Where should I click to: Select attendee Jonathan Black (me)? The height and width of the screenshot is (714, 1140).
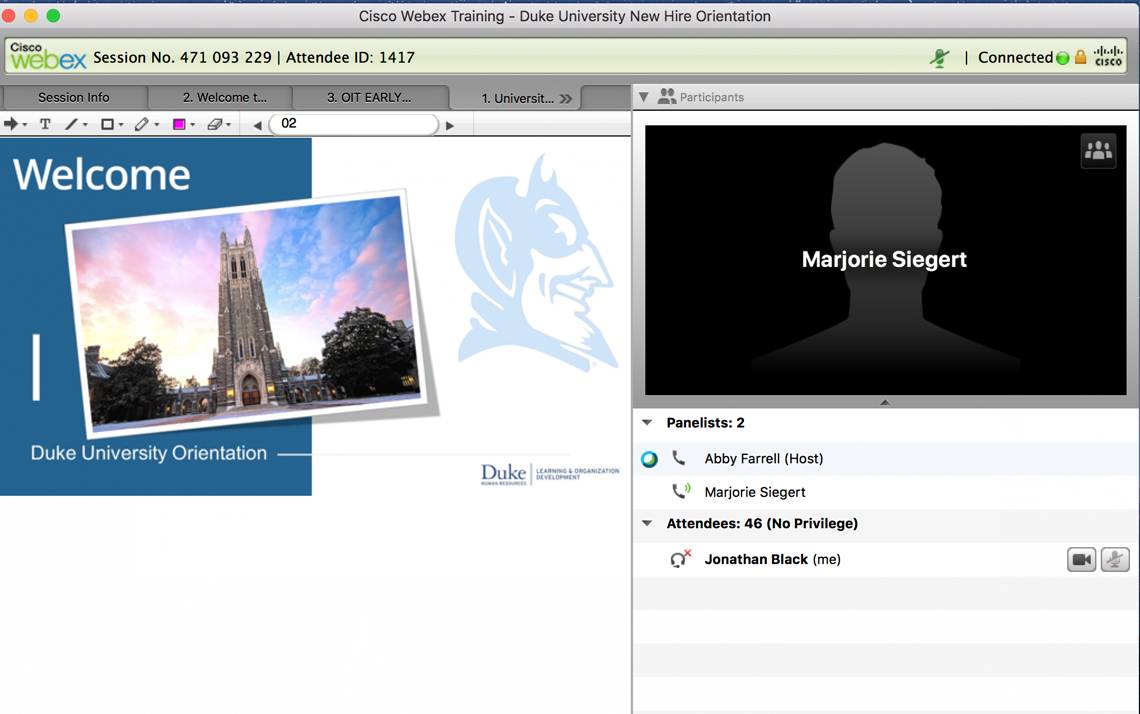[886, 559]
